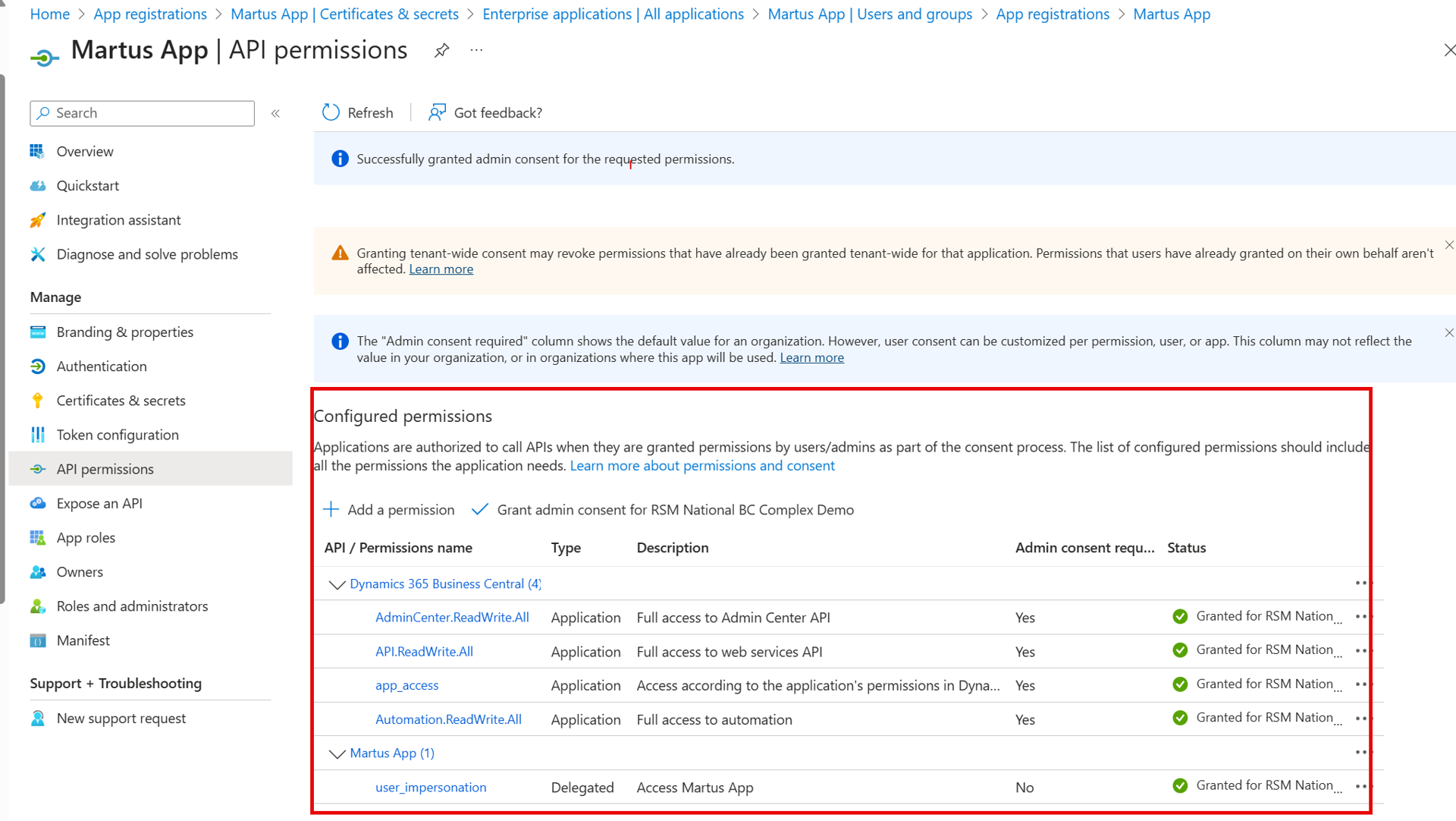Screen dimensions: 1456x821
Task: Close the Admin consent required info banner
Action: 1448,333
